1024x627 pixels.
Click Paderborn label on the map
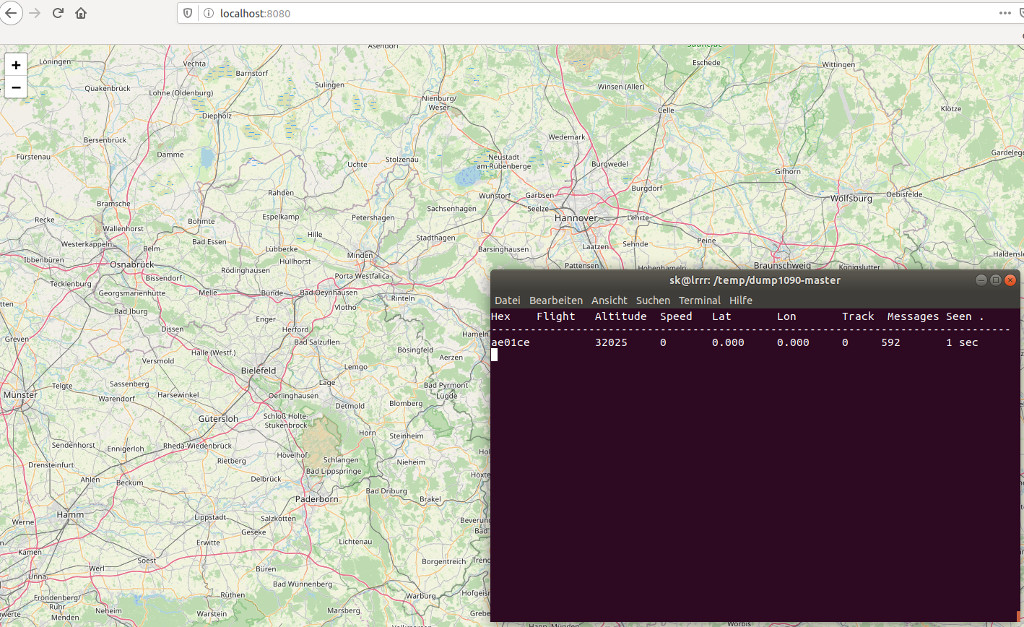(x=317, y=499)
